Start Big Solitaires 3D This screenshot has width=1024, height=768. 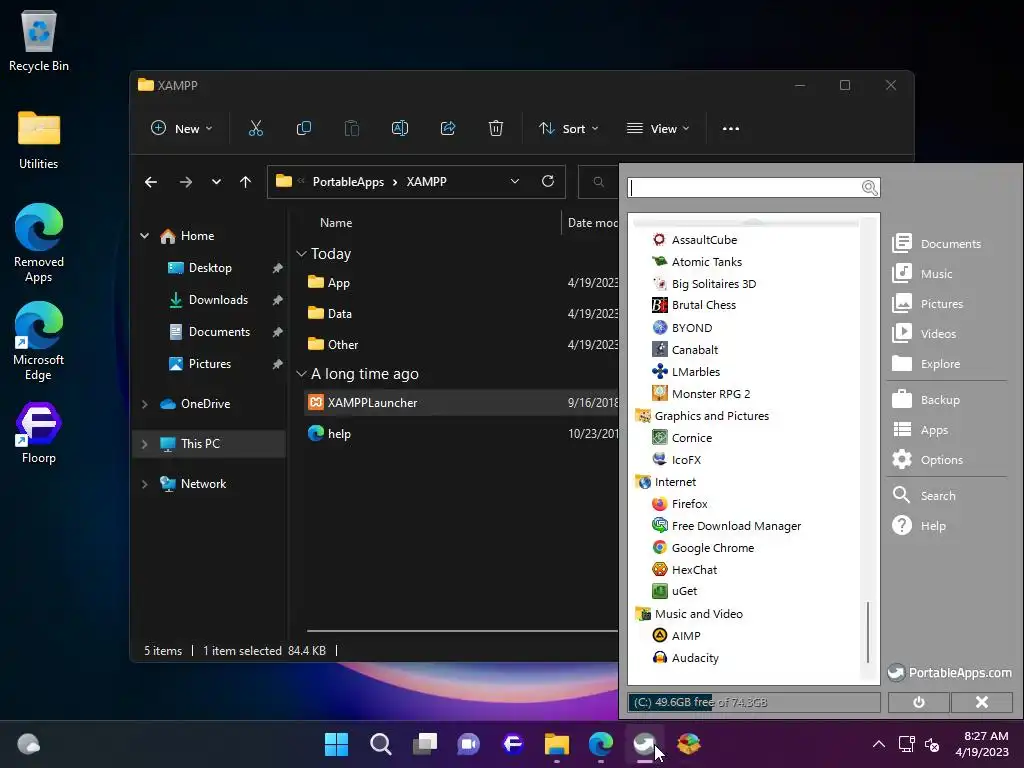pos(704,283)
